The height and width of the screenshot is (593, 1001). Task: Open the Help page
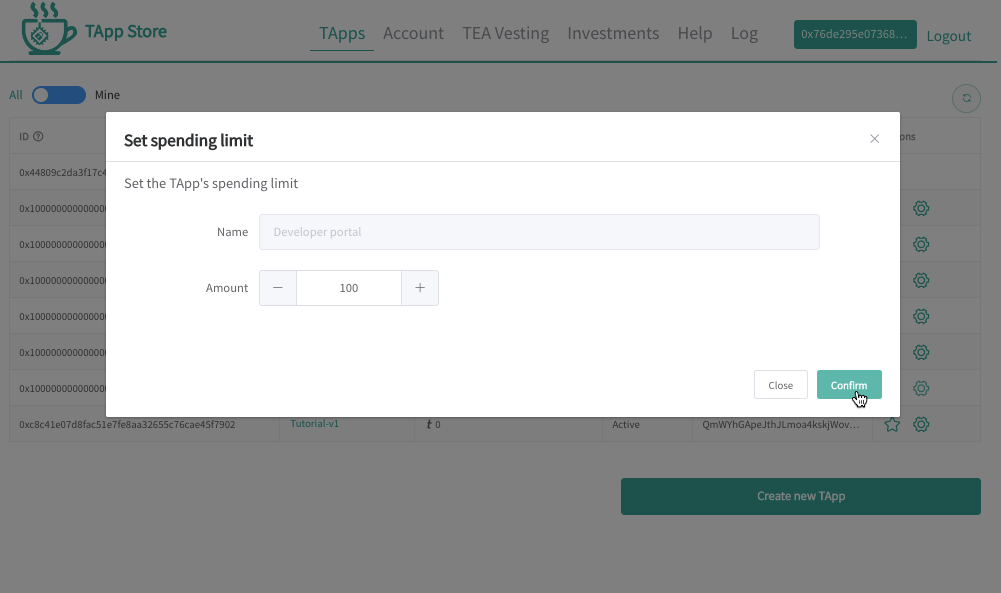click(x=694, y=33)
